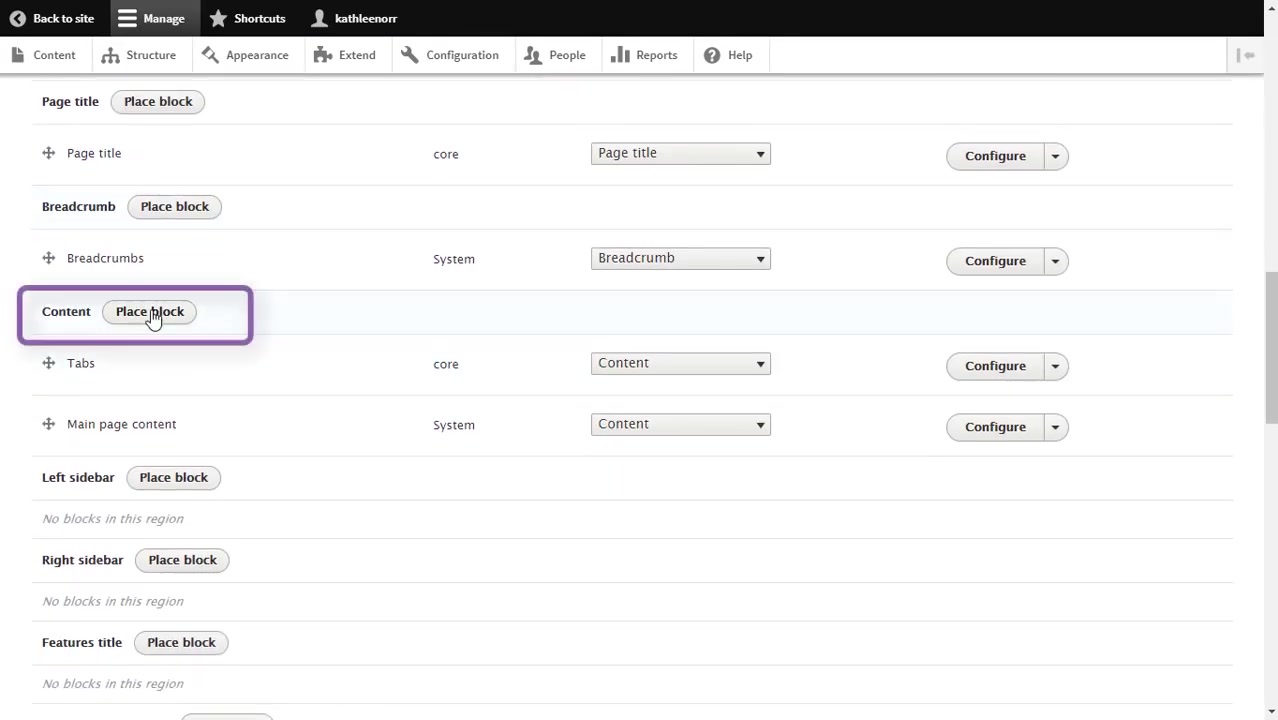Open the Page title region dropdown
Viewport: 1278px width, 720px height.
coord(680,153)
